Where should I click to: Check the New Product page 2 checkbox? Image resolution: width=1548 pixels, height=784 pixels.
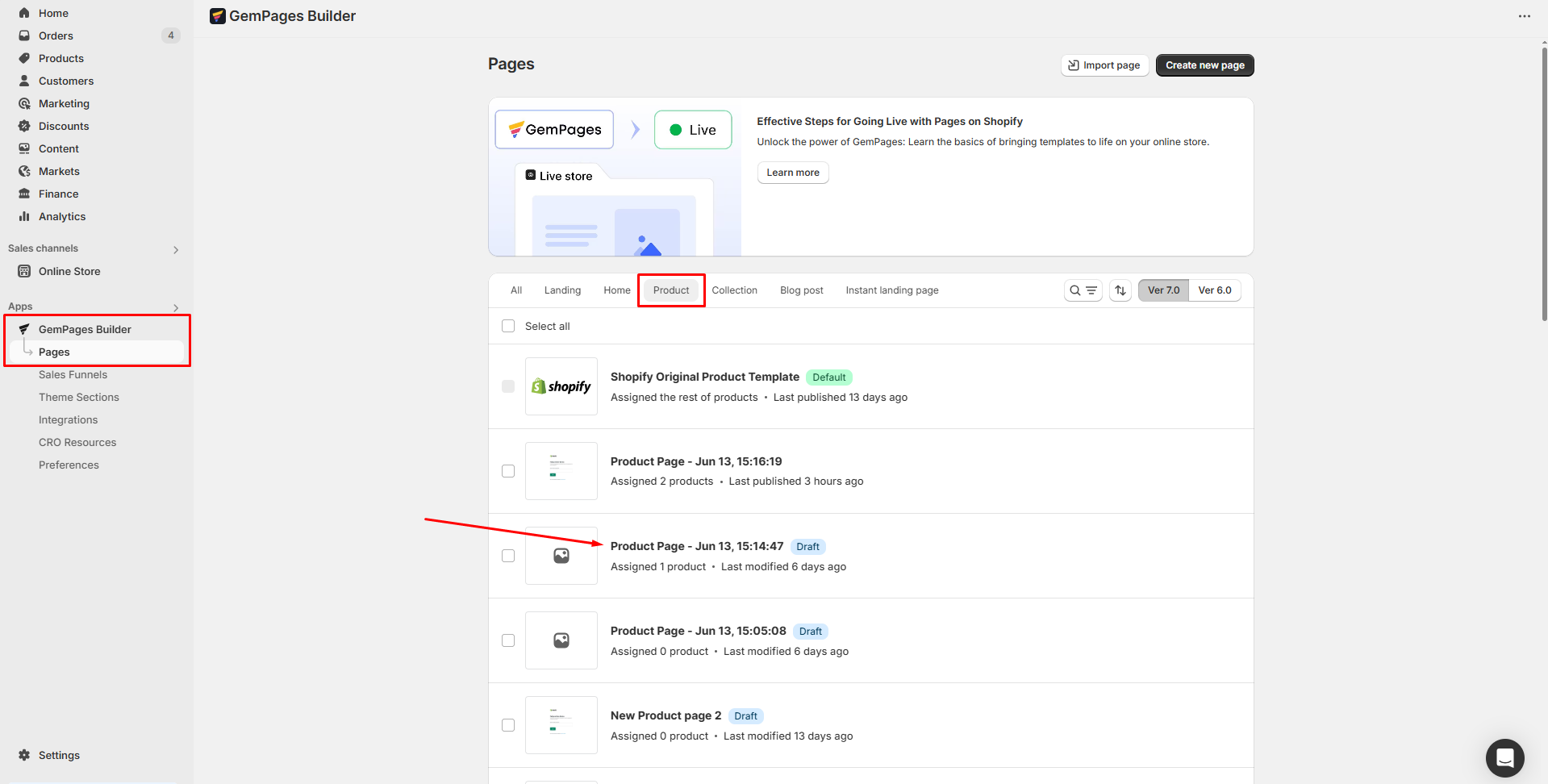508,724
